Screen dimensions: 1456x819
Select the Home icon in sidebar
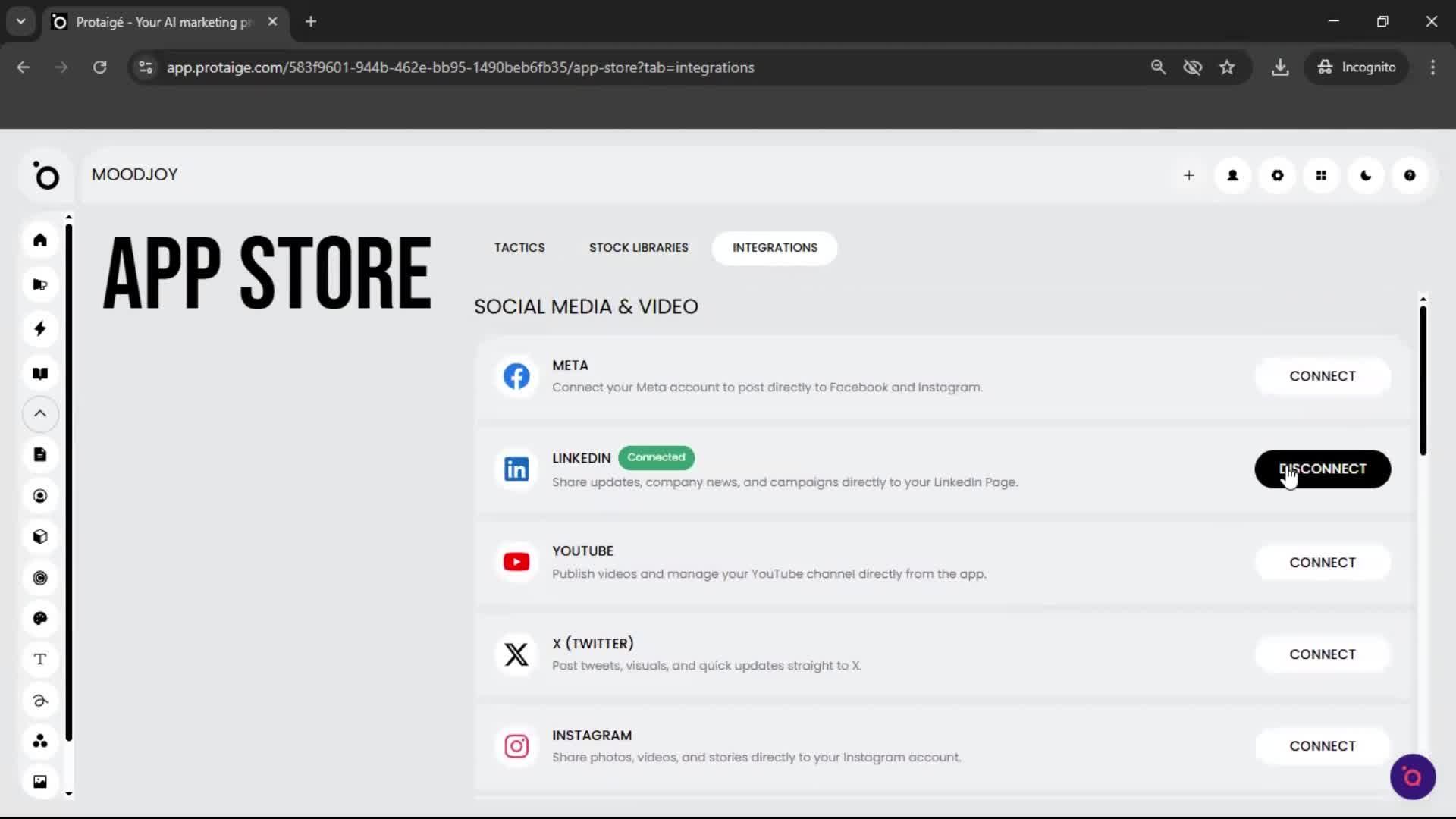(40, 240)
